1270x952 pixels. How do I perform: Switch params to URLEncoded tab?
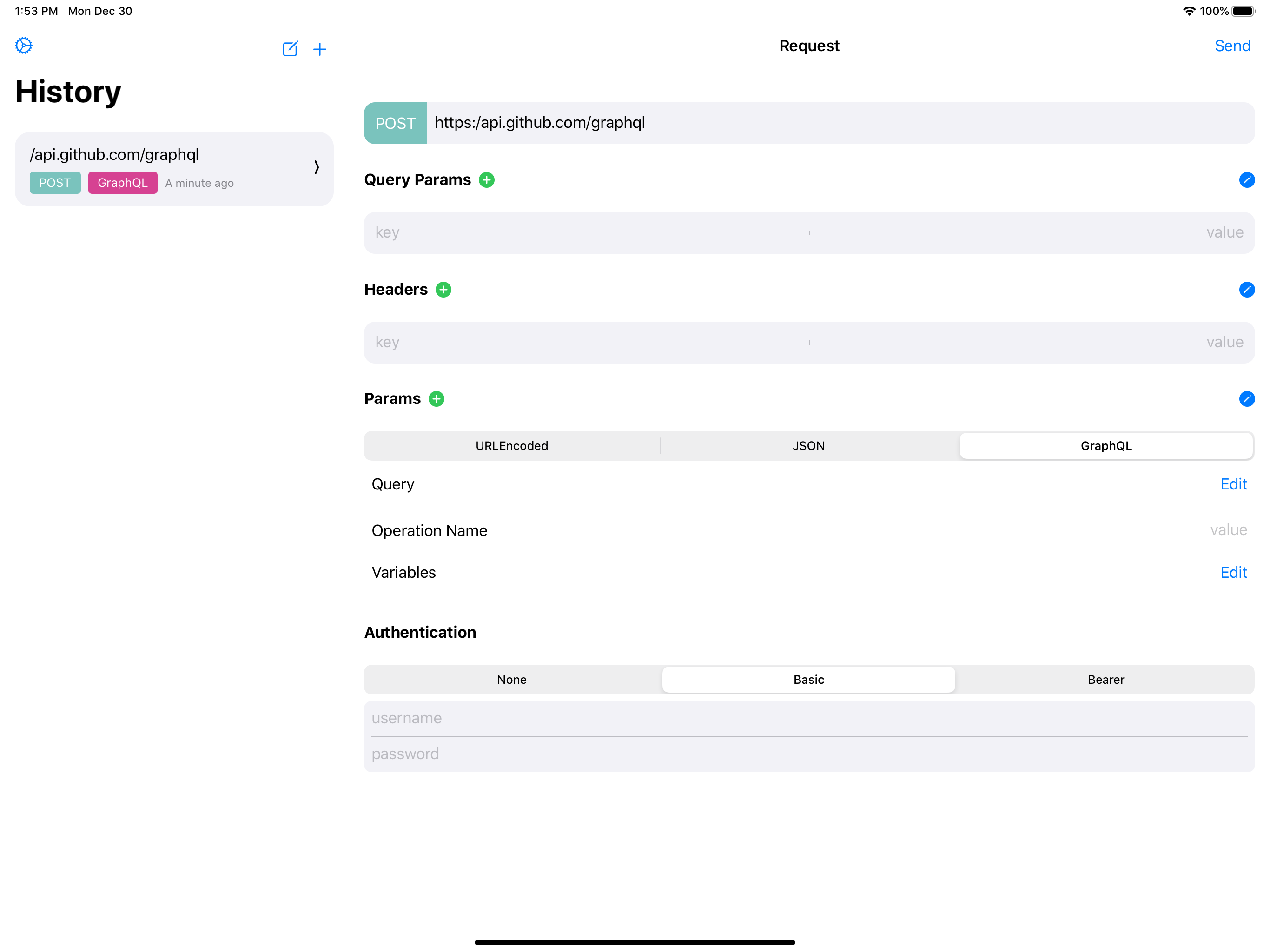pos(511,446)
